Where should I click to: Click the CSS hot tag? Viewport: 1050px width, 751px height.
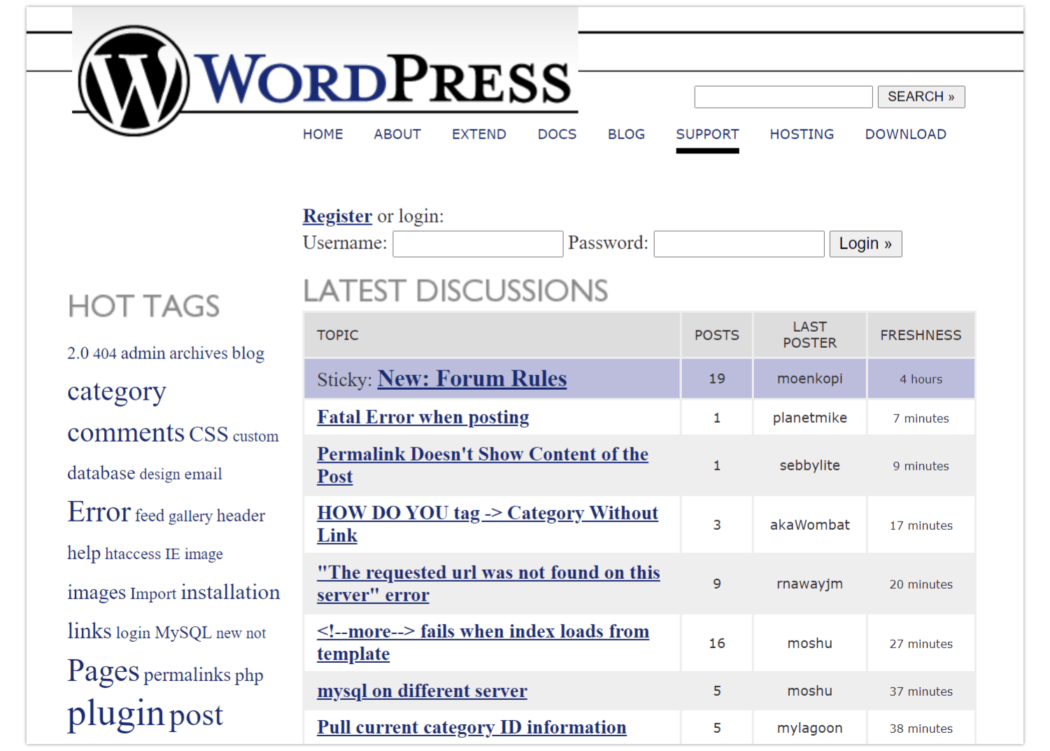(208, 435)
